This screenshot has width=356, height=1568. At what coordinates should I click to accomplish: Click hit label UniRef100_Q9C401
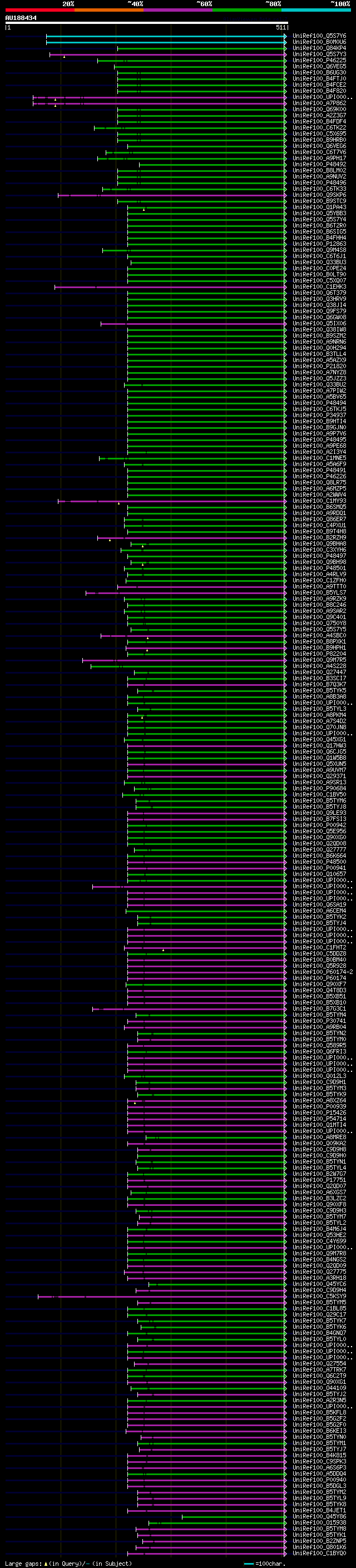point(319,617)
